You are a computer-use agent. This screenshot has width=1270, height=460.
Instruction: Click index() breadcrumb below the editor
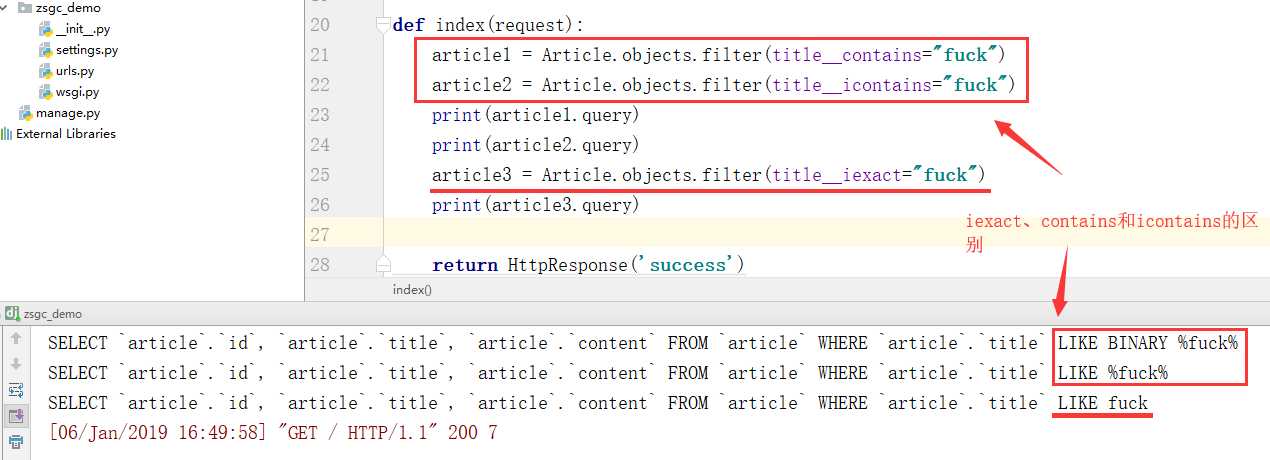412,290
